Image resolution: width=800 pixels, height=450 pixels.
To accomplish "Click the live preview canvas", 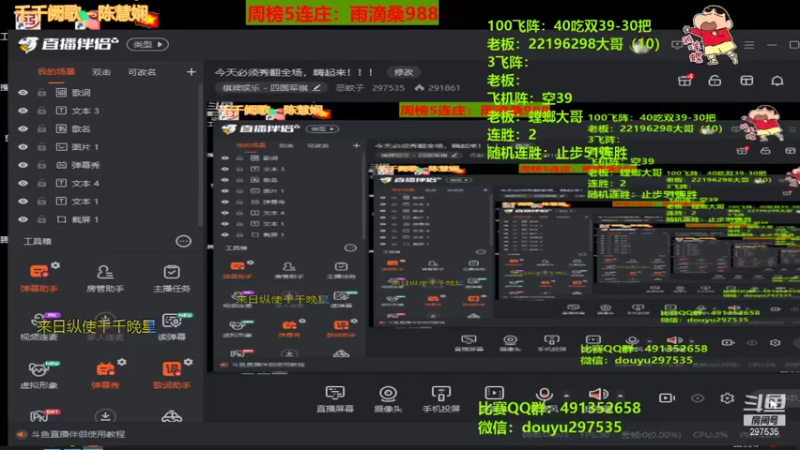I will point(503,237).
